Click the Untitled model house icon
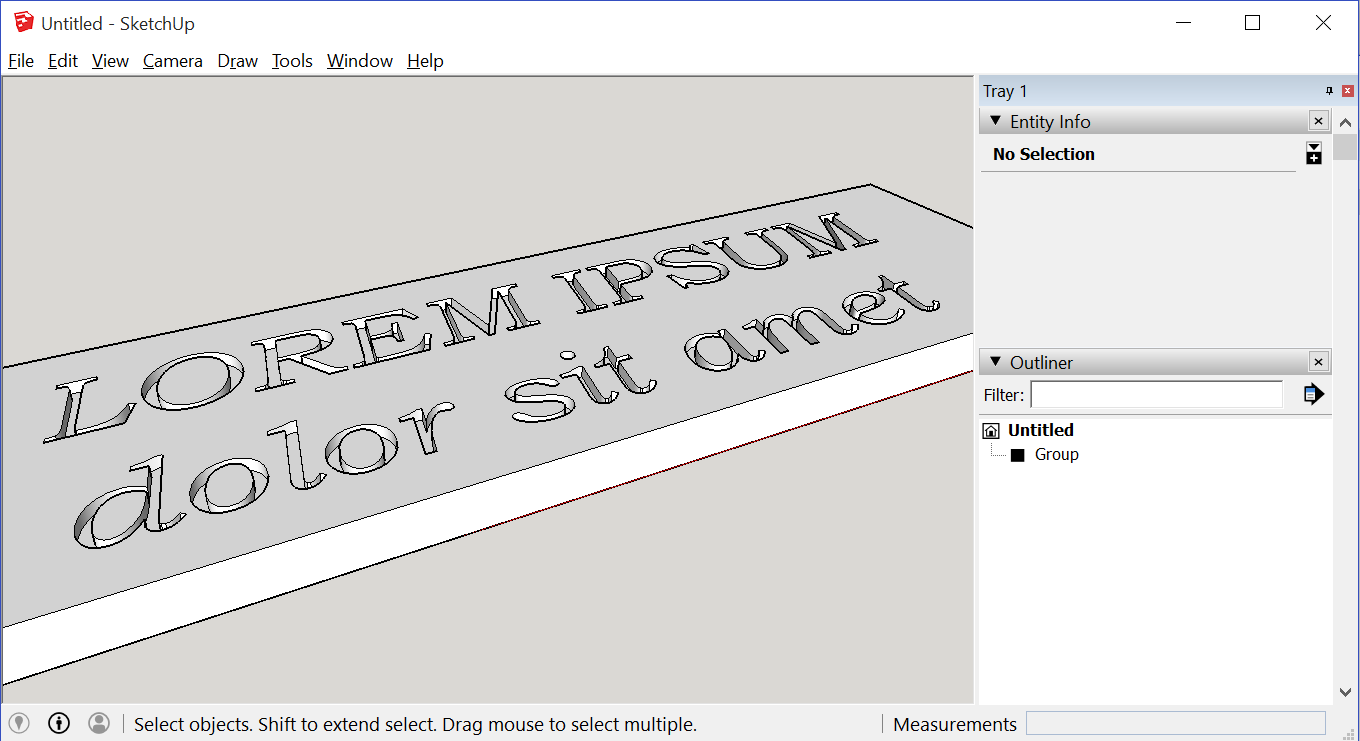The image size is (1360, 741). (x=991, y=431)
